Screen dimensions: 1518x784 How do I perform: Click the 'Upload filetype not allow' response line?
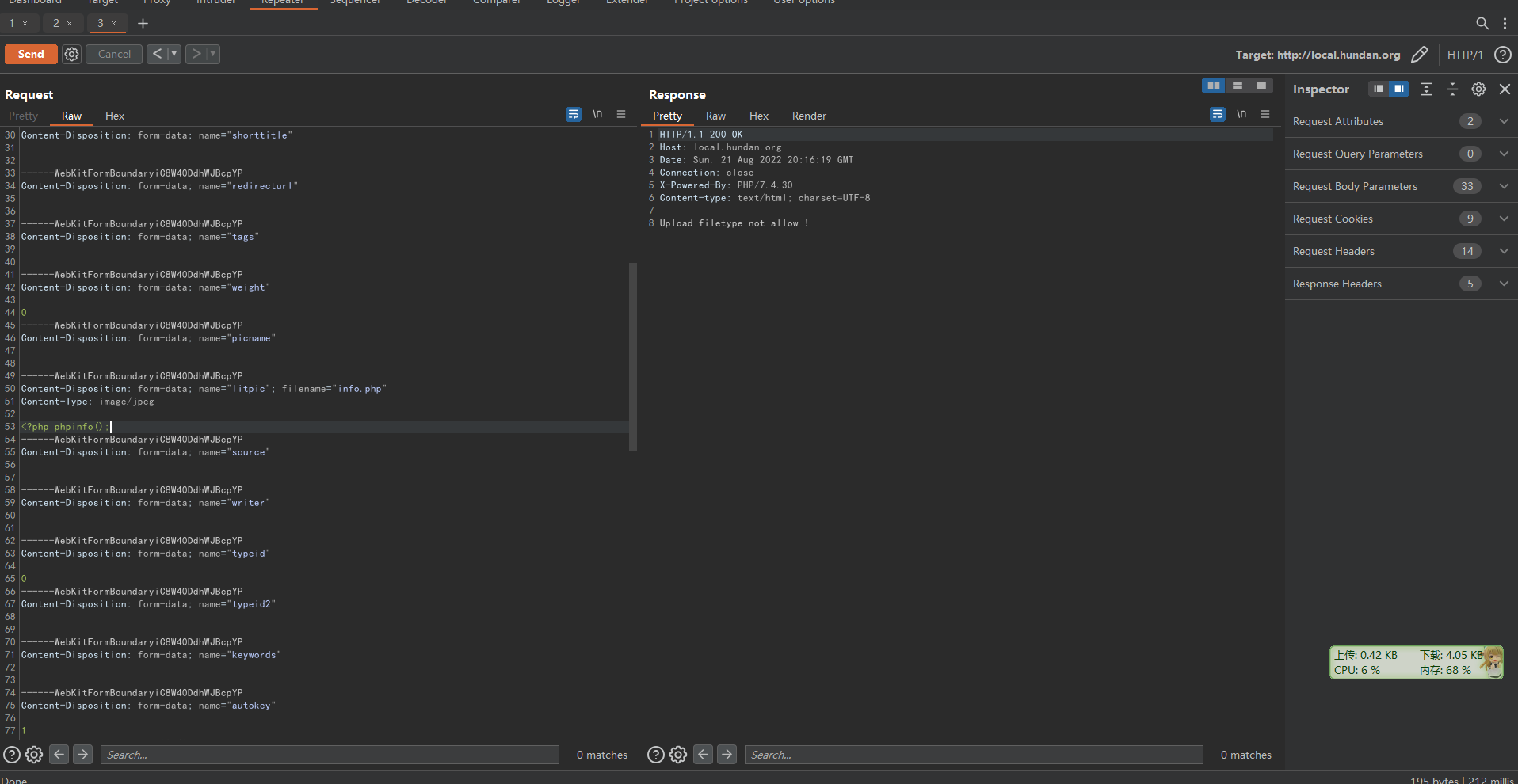click(x=734, y=223)
